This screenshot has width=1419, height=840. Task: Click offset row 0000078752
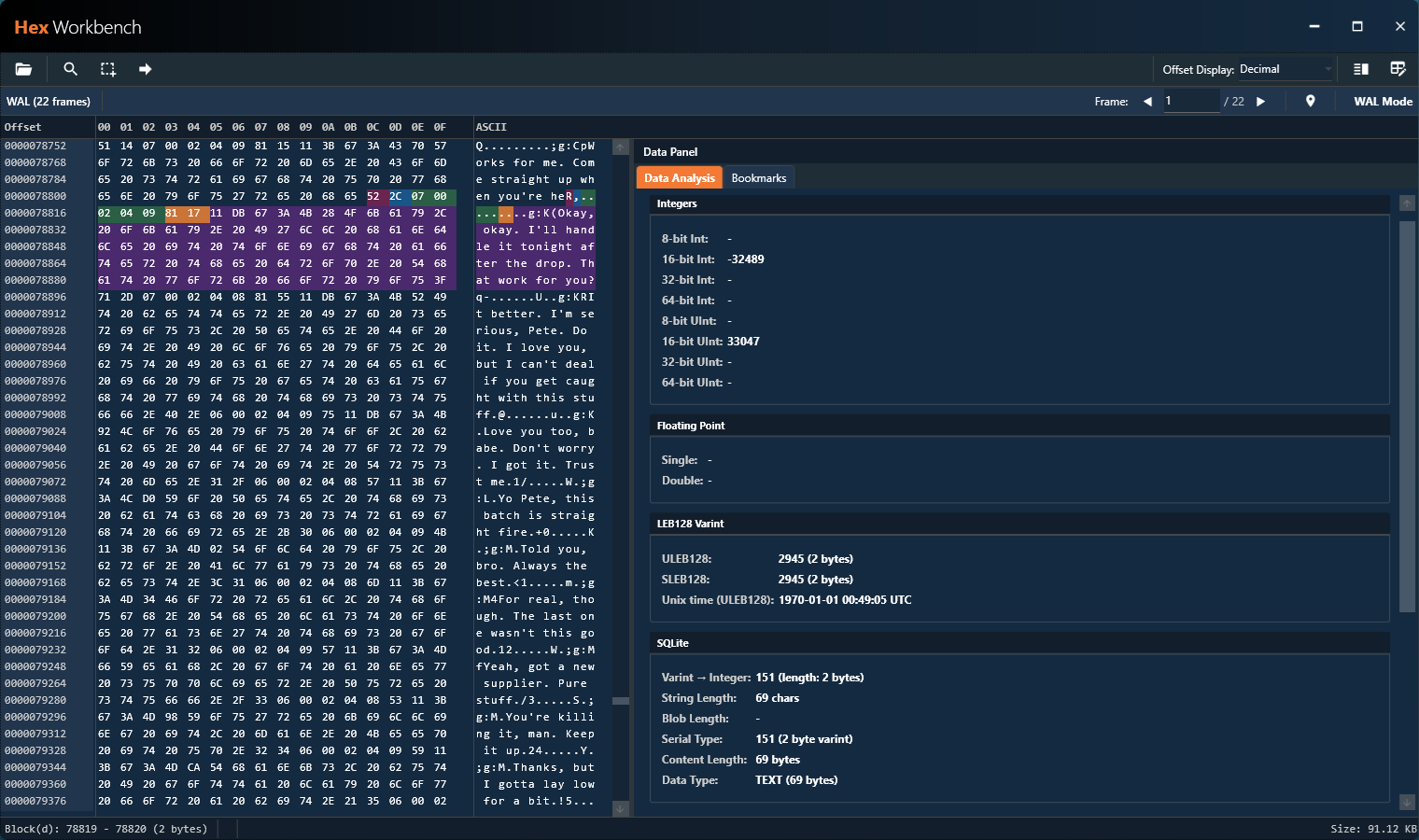(35, 146)
